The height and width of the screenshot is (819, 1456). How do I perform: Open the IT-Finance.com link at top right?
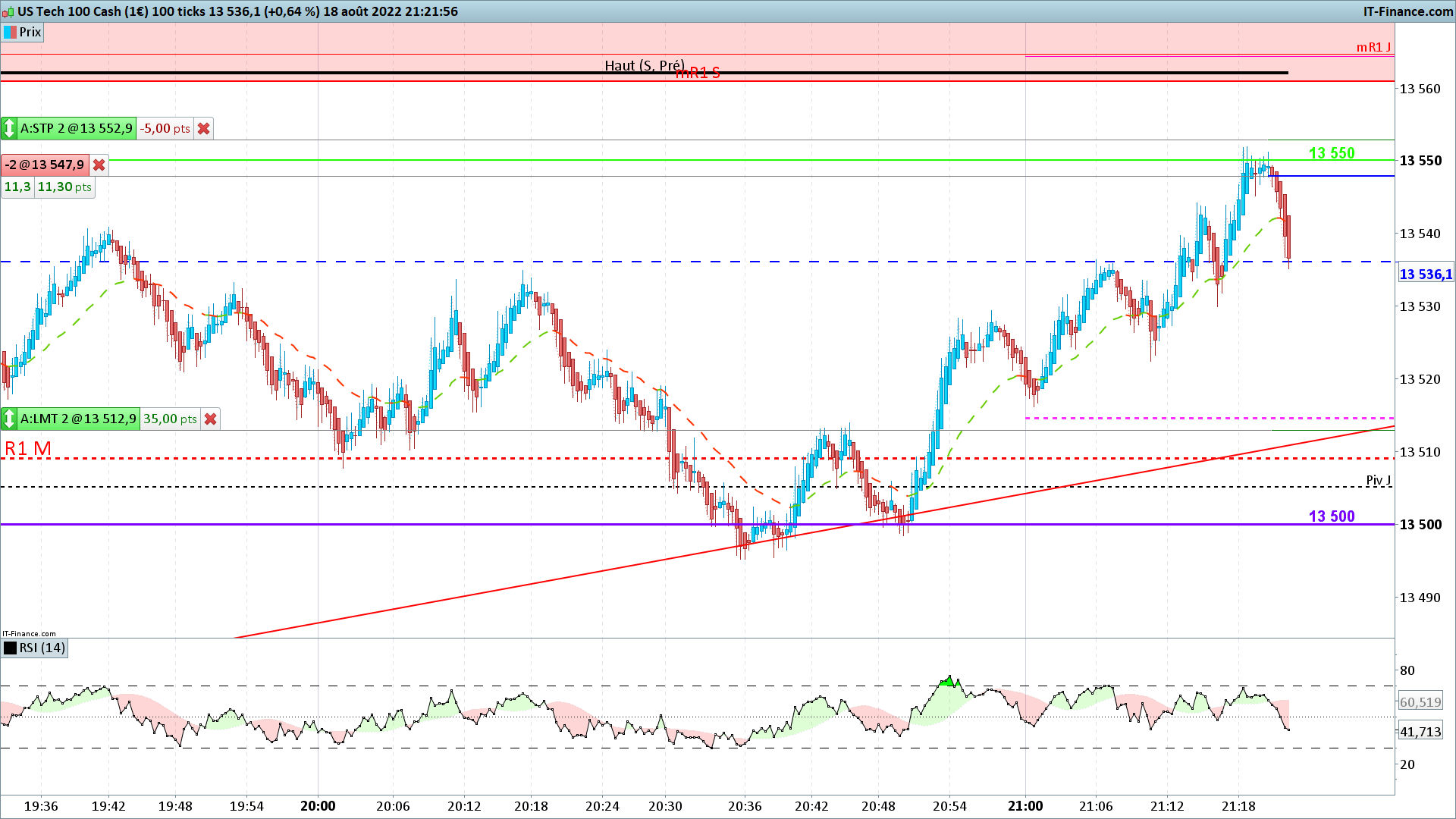click(x=1407, y=11)
